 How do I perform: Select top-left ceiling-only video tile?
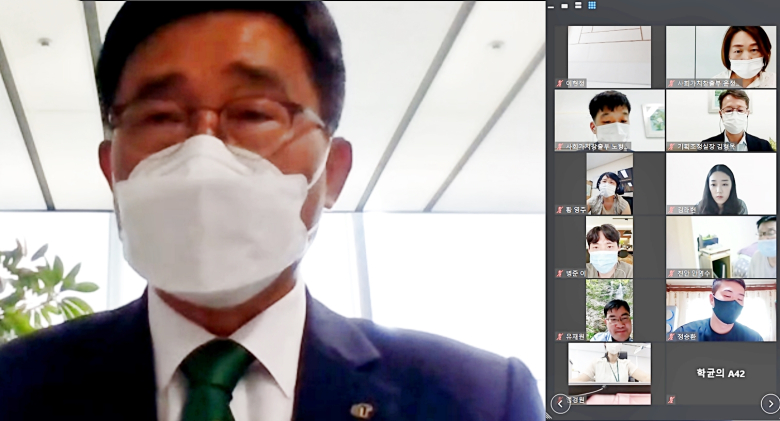609,57
